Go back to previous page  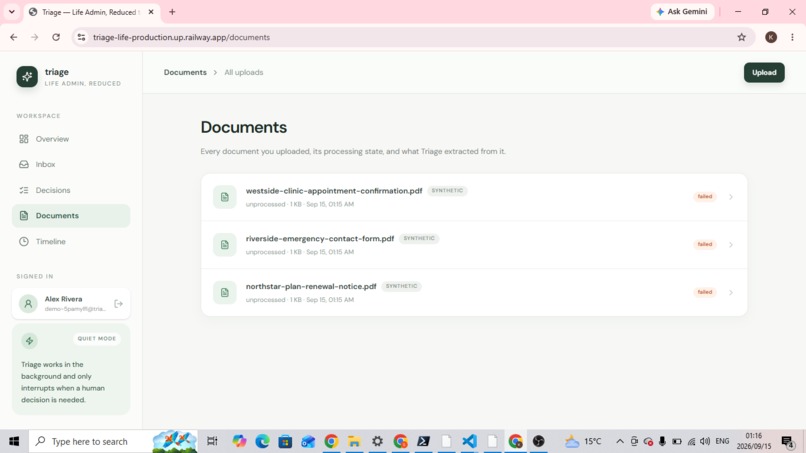(x=14, y=37)
